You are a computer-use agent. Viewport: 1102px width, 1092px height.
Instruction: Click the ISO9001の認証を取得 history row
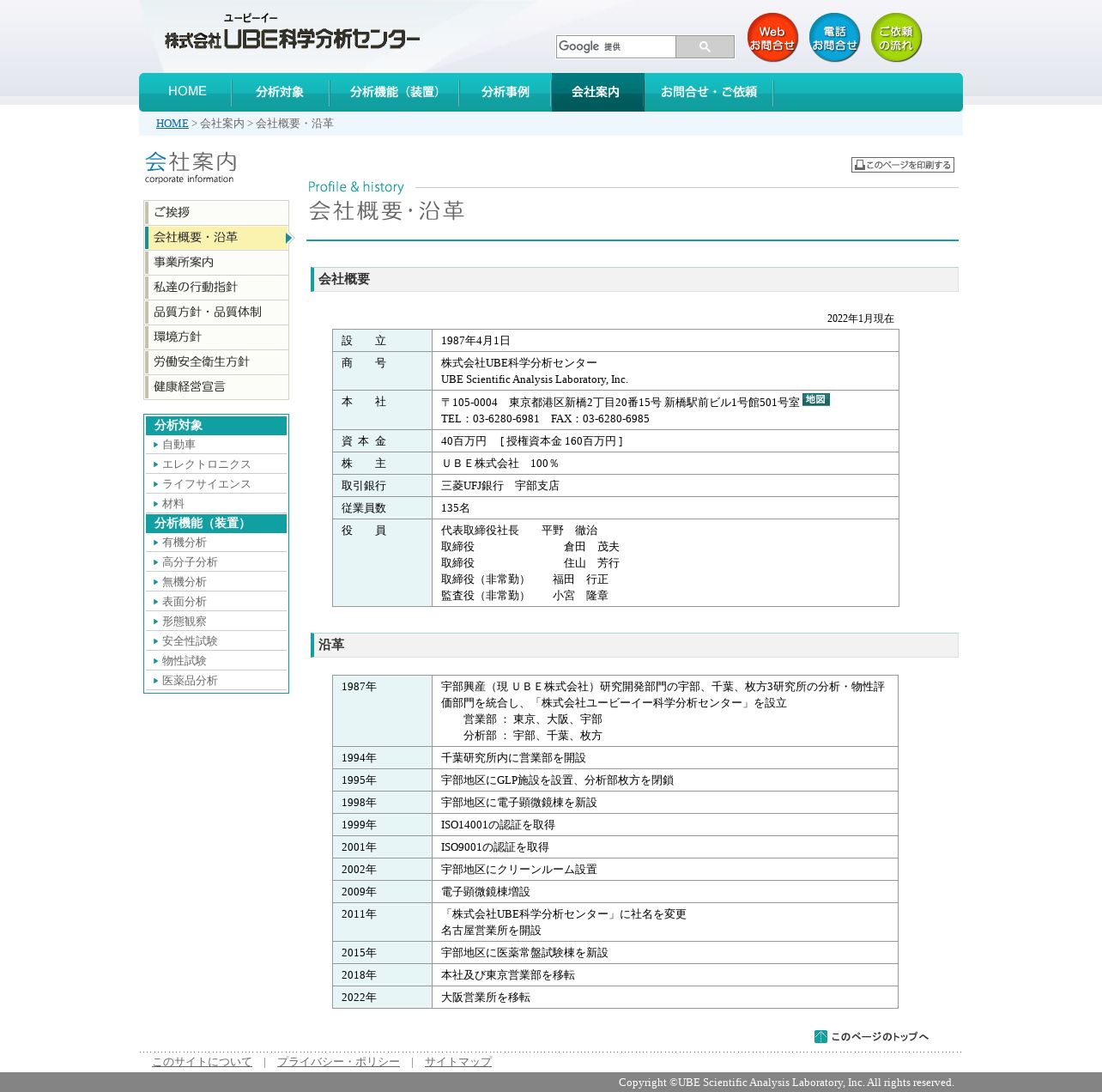pos(615,847)
